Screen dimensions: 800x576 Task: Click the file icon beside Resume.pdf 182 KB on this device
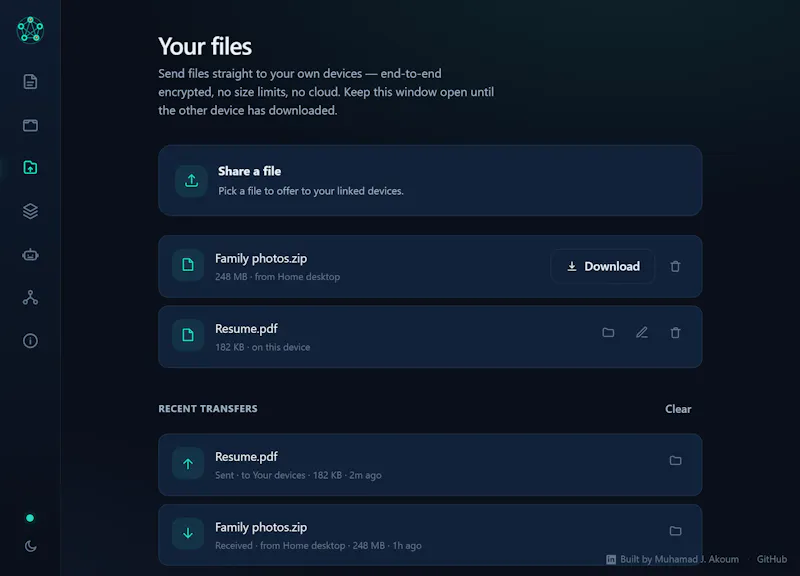point(188,335)
